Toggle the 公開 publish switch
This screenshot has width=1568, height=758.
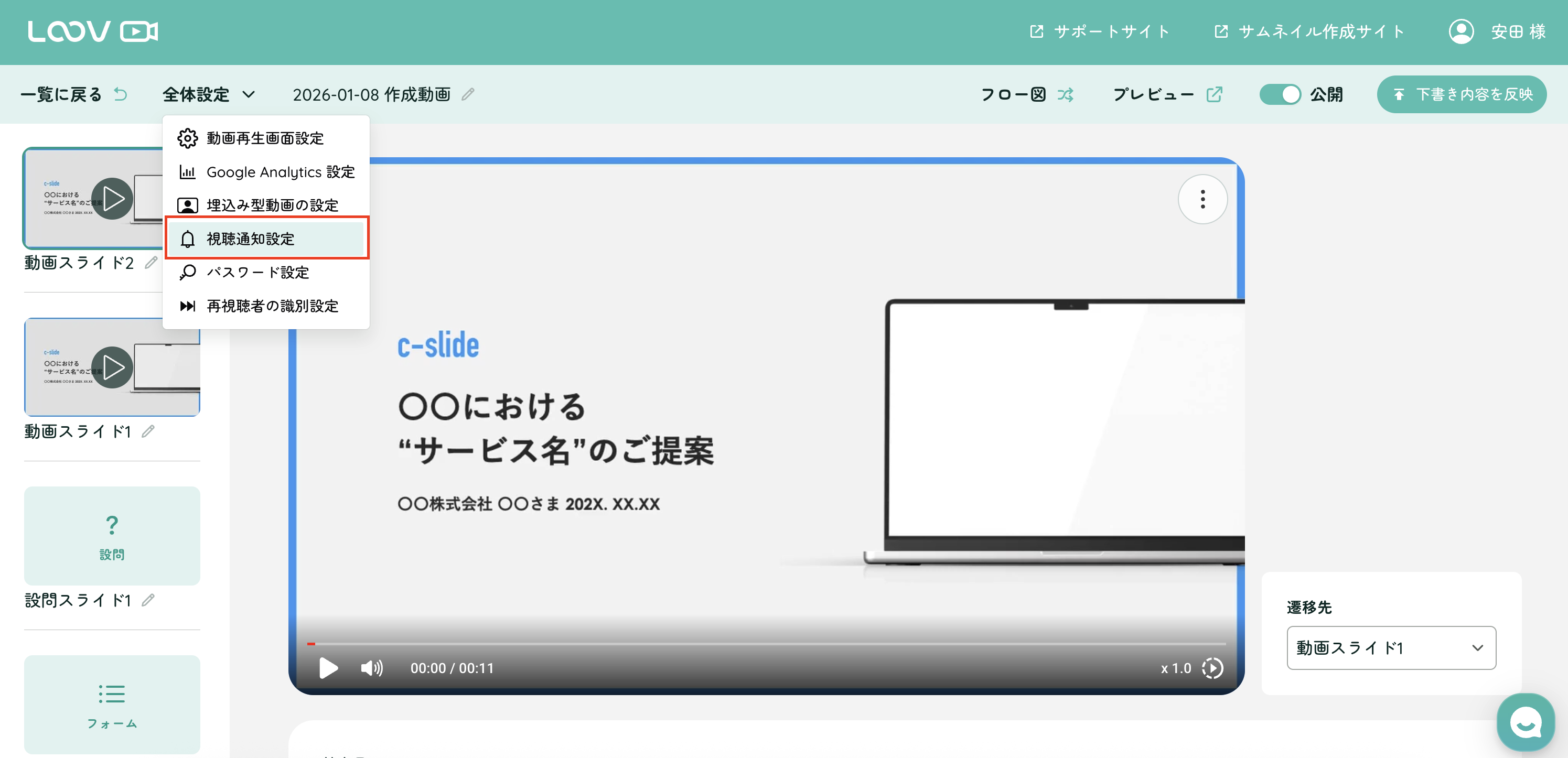pos(1280,94)
